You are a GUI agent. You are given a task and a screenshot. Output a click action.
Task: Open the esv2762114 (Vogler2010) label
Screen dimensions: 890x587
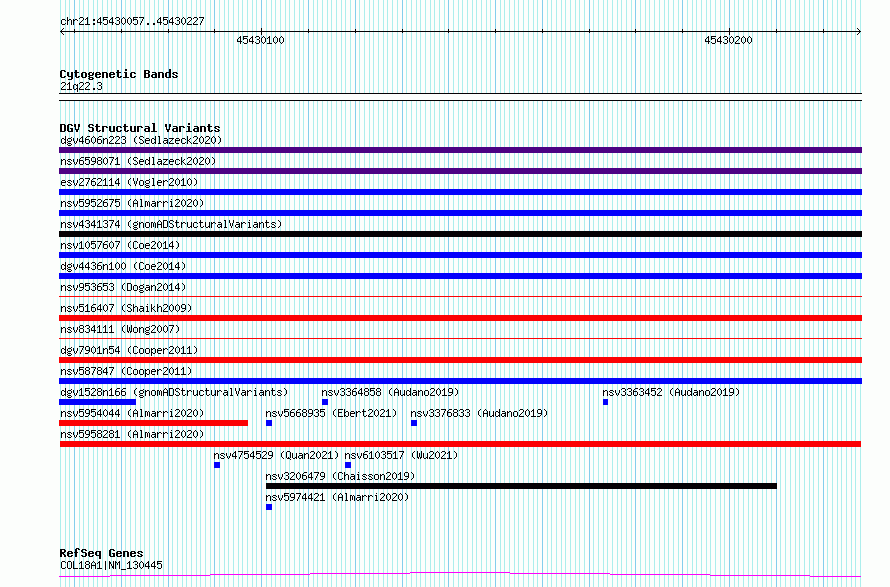[x=129, y=182]
